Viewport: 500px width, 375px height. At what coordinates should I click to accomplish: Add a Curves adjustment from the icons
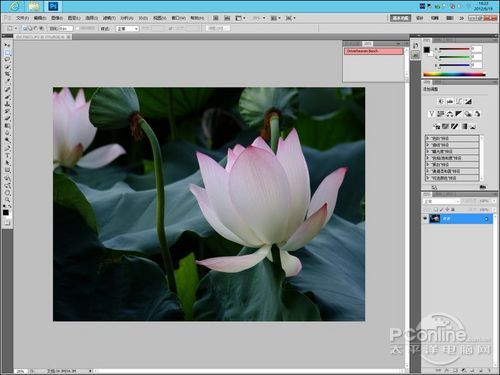459,102
